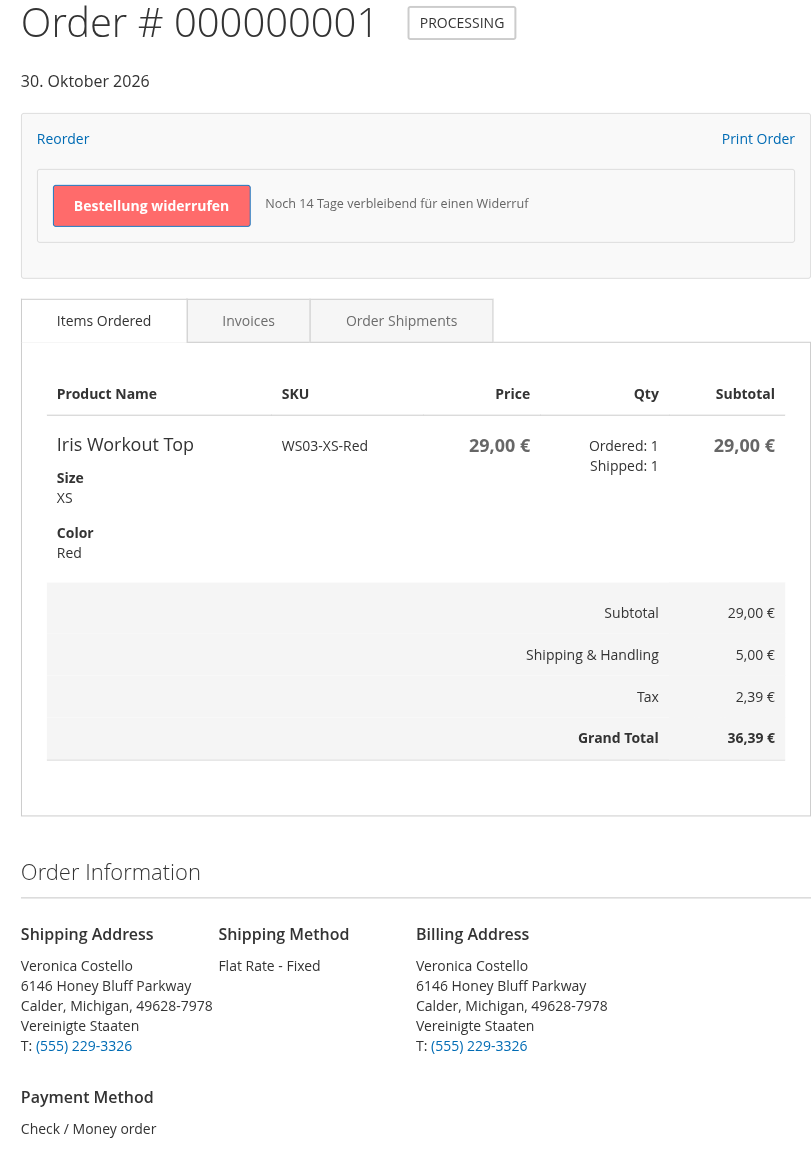Click the 29,00 € value in the Price column
Screen dimensions: 811x1176
[x=500, y=446]
